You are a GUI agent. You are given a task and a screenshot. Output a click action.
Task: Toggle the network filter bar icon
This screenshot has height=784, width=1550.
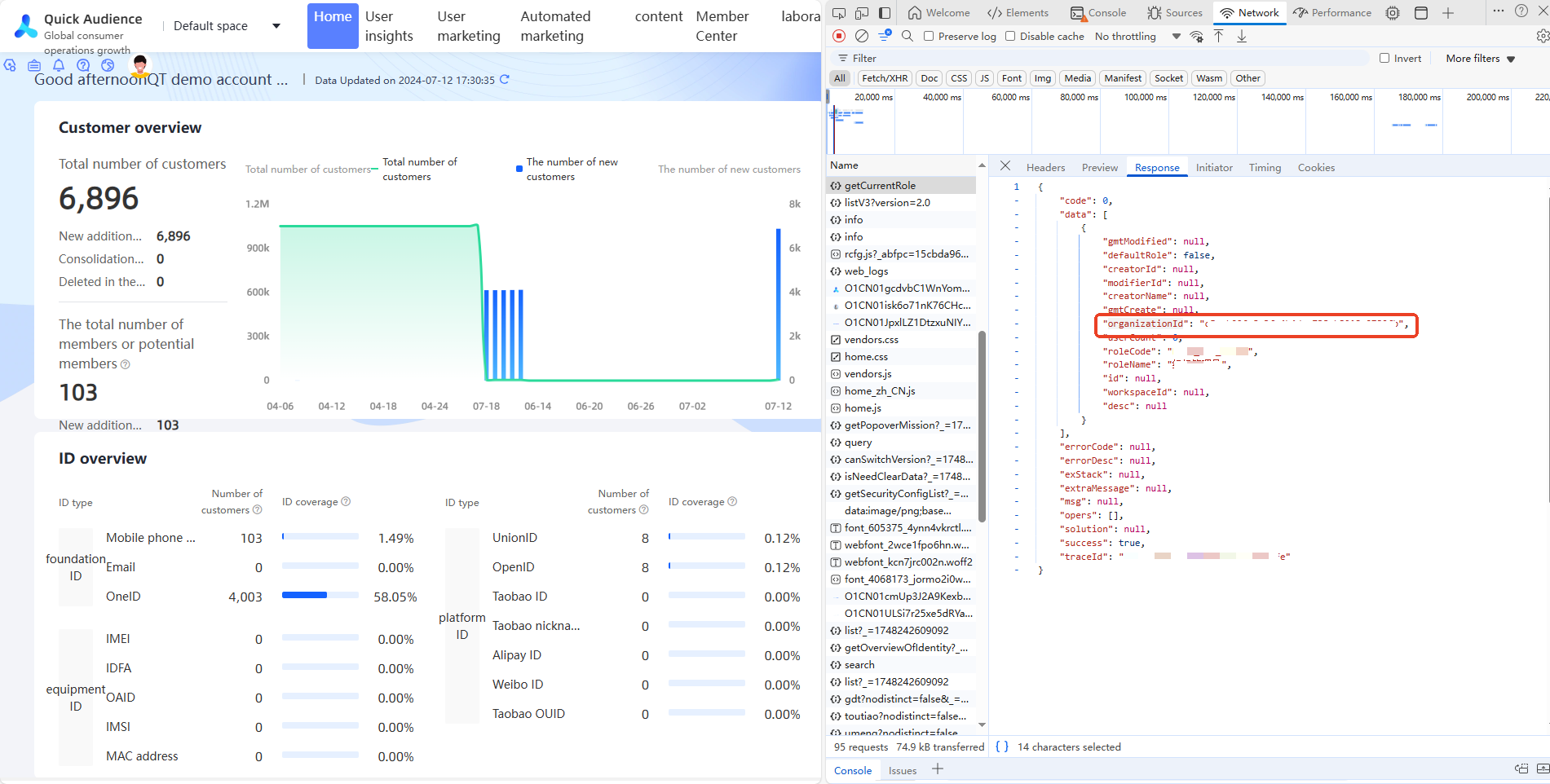(885, 36)
